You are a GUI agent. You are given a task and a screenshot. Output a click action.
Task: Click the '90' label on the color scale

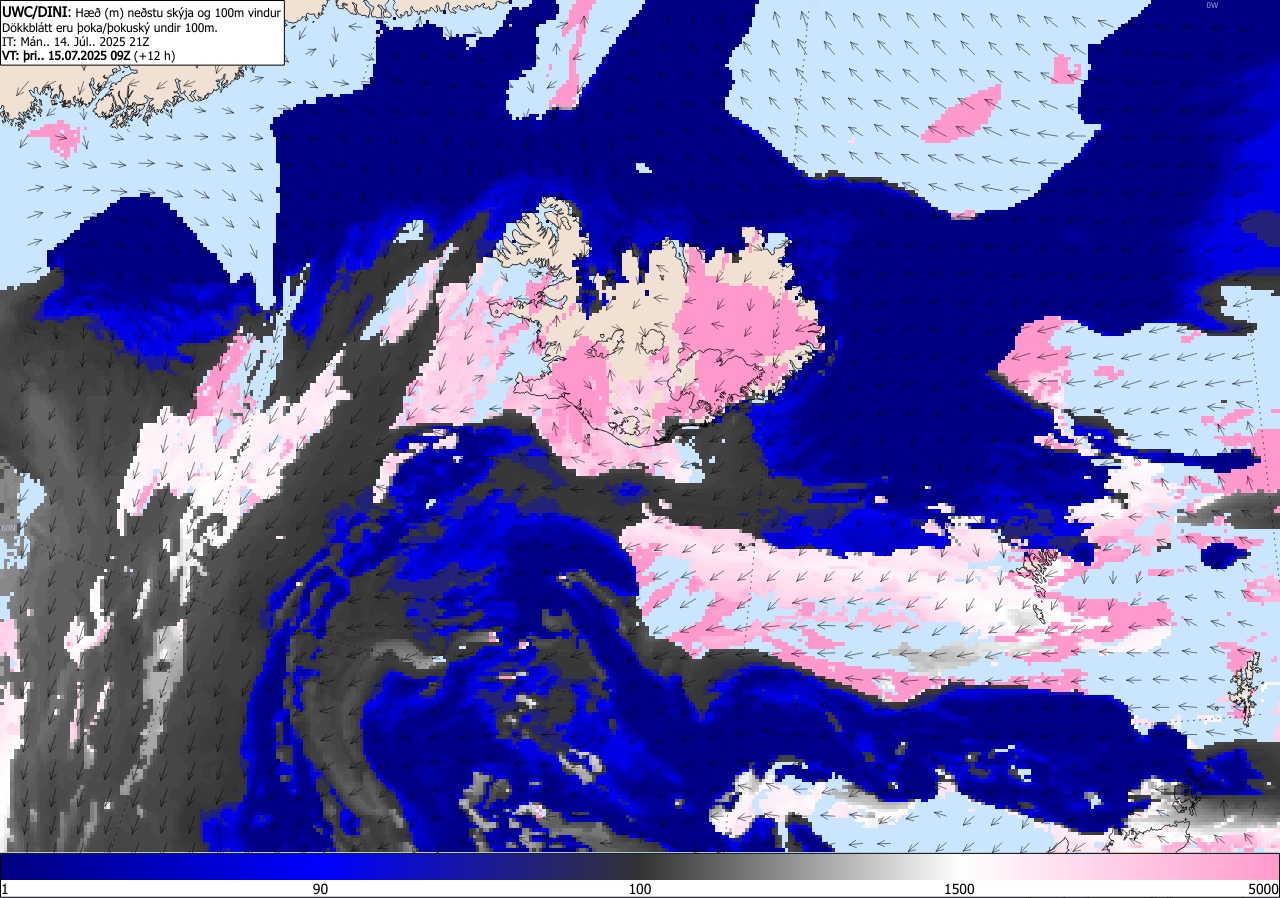click(320, 889)
